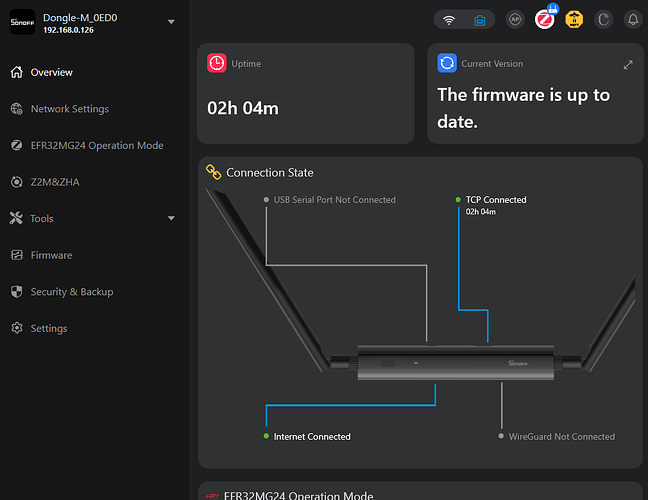Click the blue firmware refresh icon
Image resolution: width=648 pixels, height=500 pixels.
[x=447, y=63]
